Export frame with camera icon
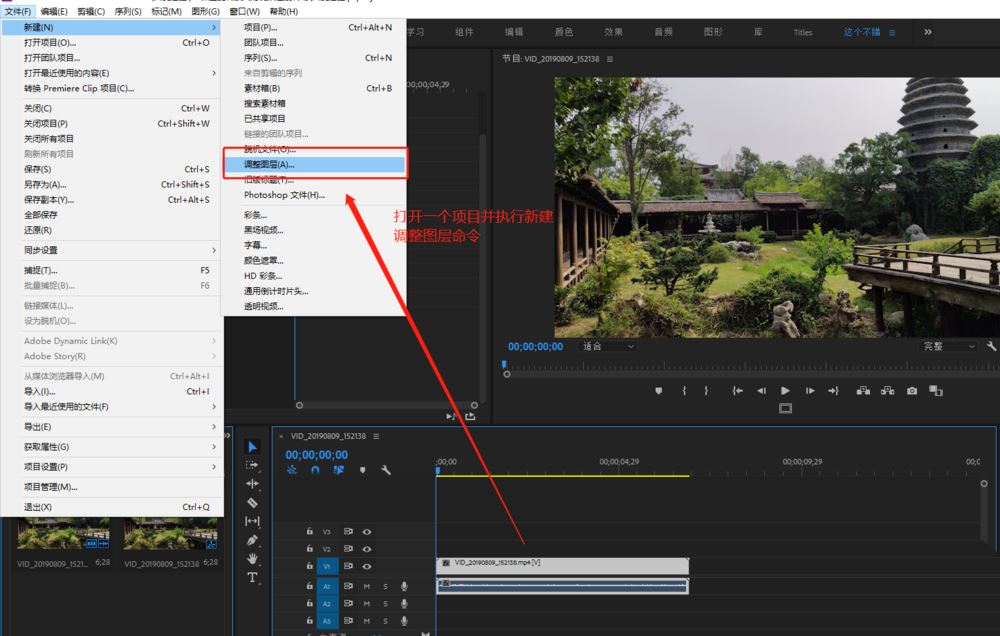Screen dimensions: 1000x636 click(912, 390)
